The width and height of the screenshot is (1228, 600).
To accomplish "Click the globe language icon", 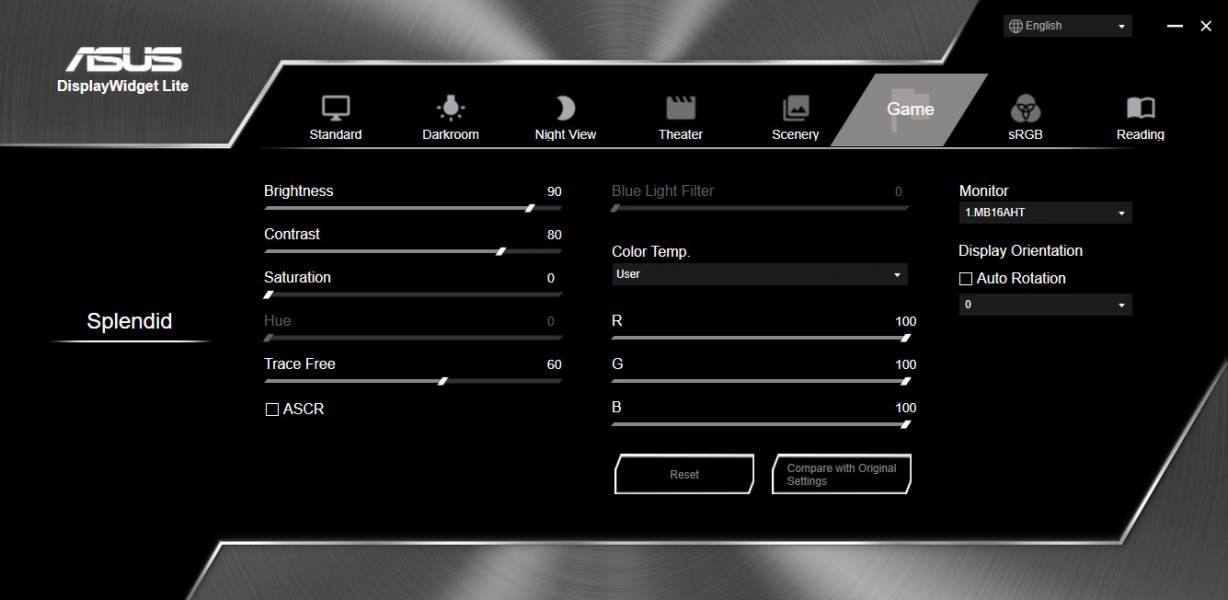I will [1016, 26].
